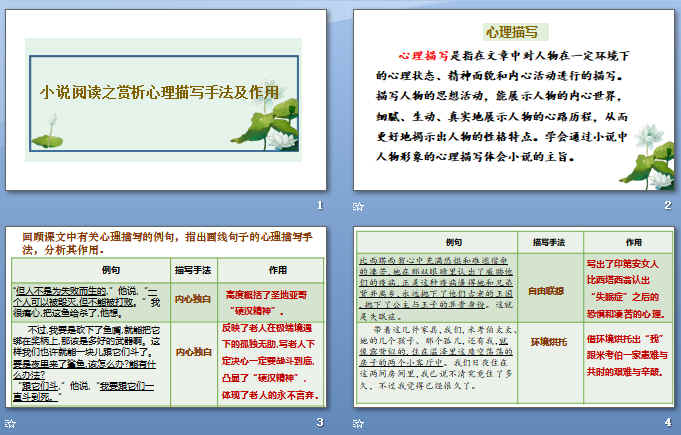
Task: Click the slide number 1 label
Action: tap(319, 206)
